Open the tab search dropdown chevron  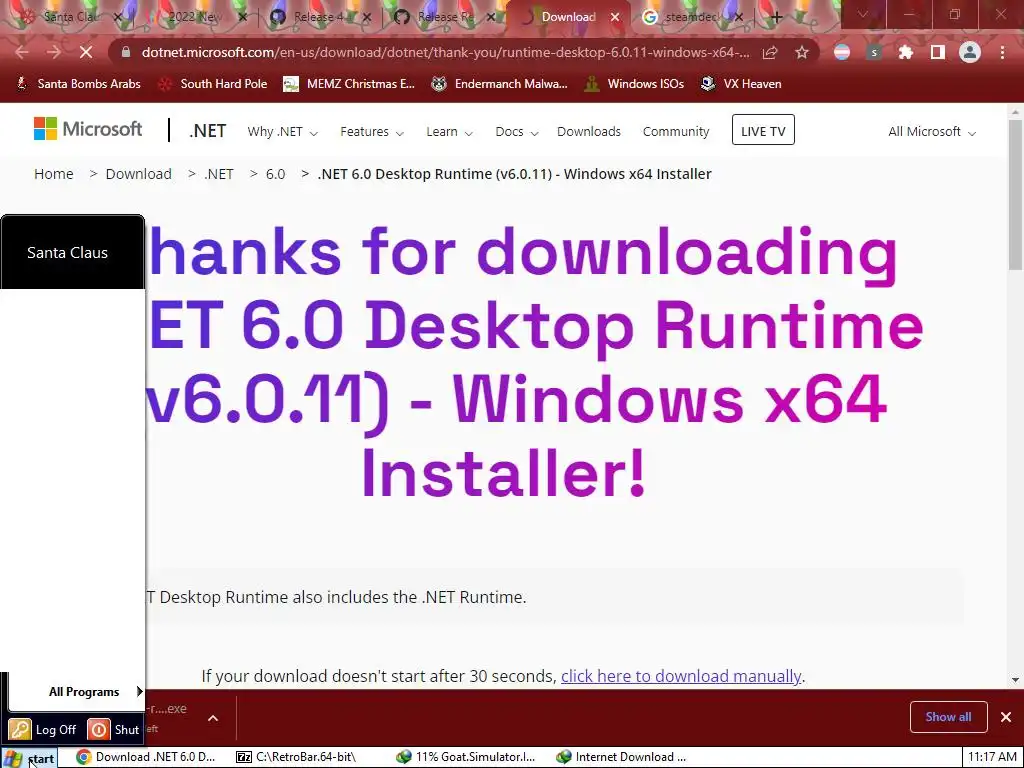(863, 14)
